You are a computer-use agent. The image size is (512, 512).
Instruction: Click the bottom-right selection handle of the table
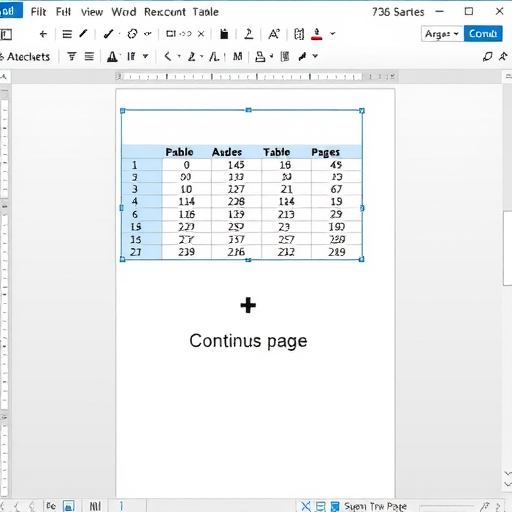[361, 259]
